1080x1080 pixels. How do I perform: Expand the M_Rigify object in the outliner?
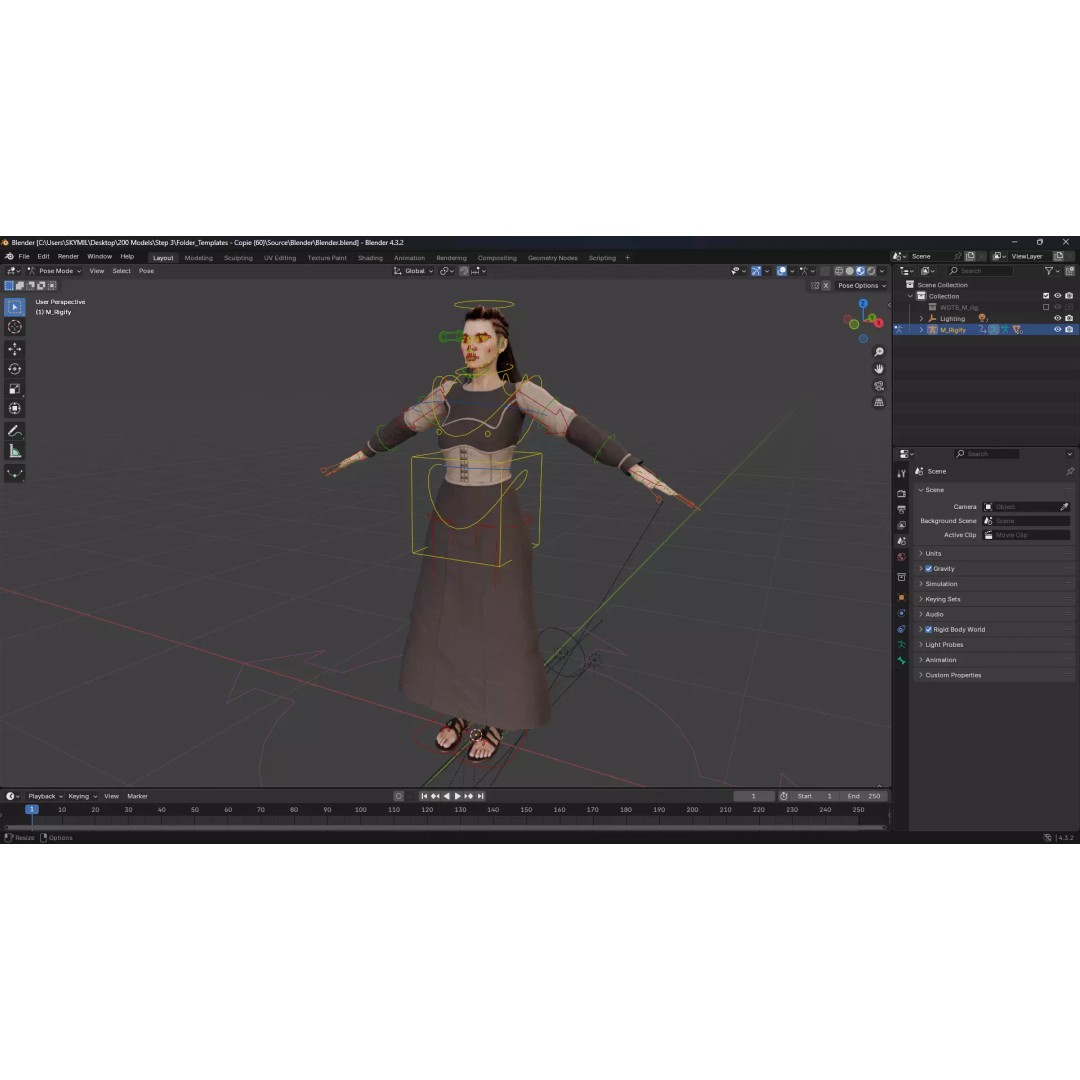[921, 330]
